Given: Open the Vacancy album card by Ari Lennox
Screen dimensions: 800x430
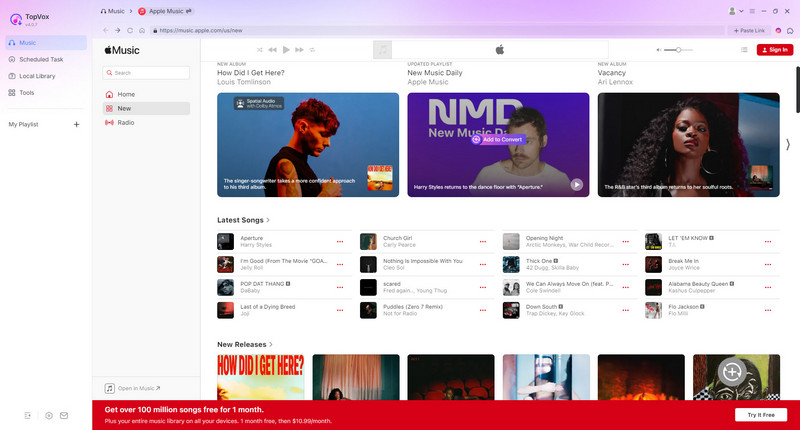Looking at the screenshot, I should point(689,145).
